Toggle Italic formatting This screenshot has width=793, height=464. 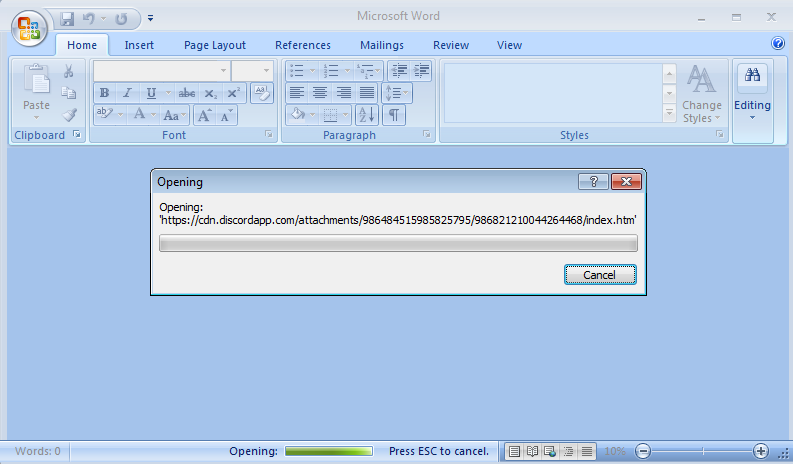point(127,93)
